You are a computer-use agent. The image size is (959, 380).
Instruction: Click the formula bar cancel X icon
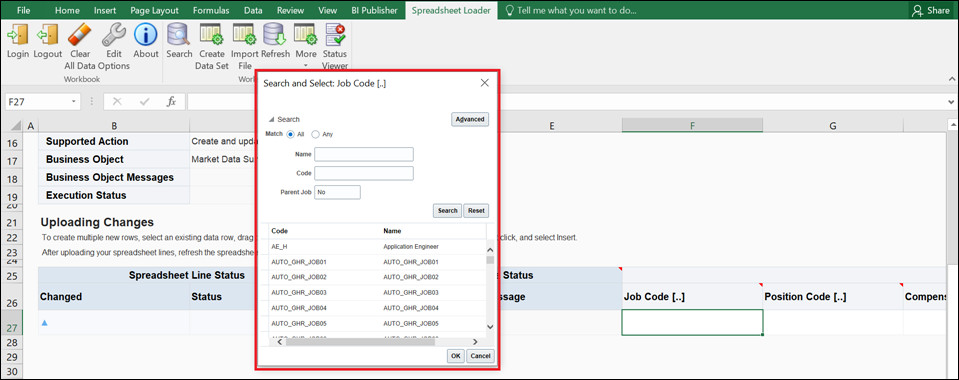pos(118,102)
